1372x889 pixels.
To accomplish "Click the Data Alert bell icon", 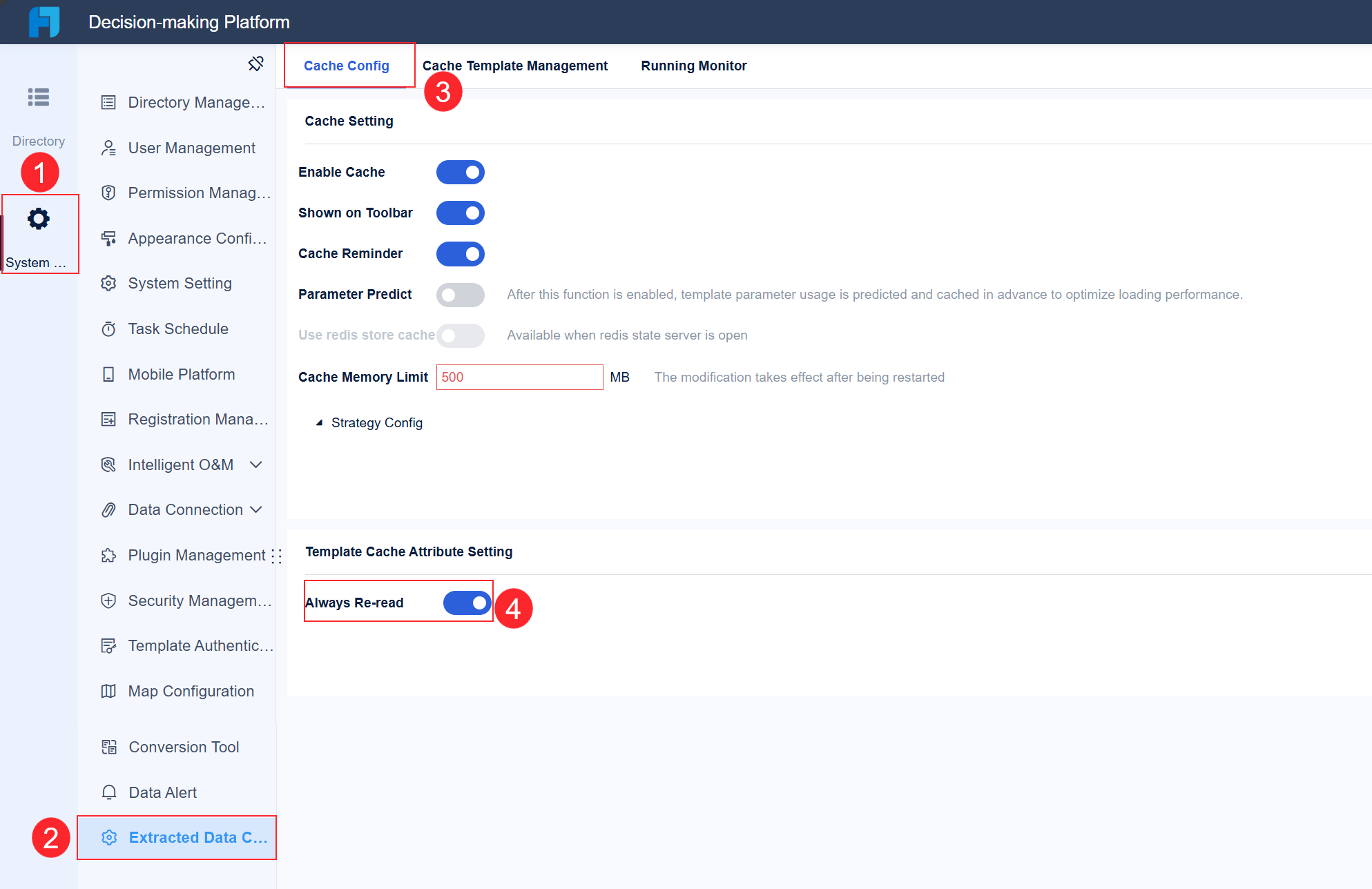I will click(x=109, y=792).
